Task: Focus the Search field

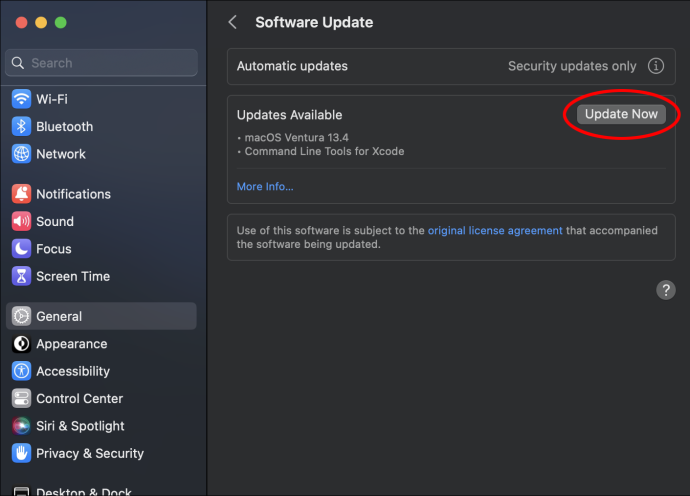Action: (x=101, y=63)
